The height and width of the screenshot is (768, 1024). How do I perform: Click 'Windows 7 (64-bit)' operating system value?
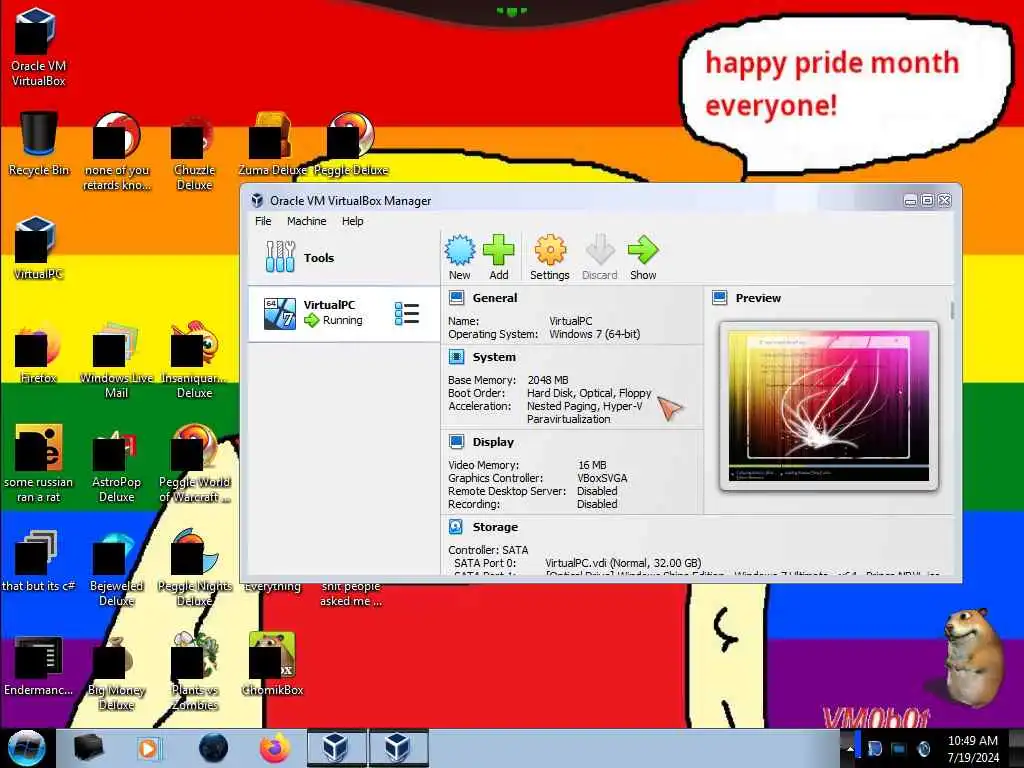click(x=594, y=334)
